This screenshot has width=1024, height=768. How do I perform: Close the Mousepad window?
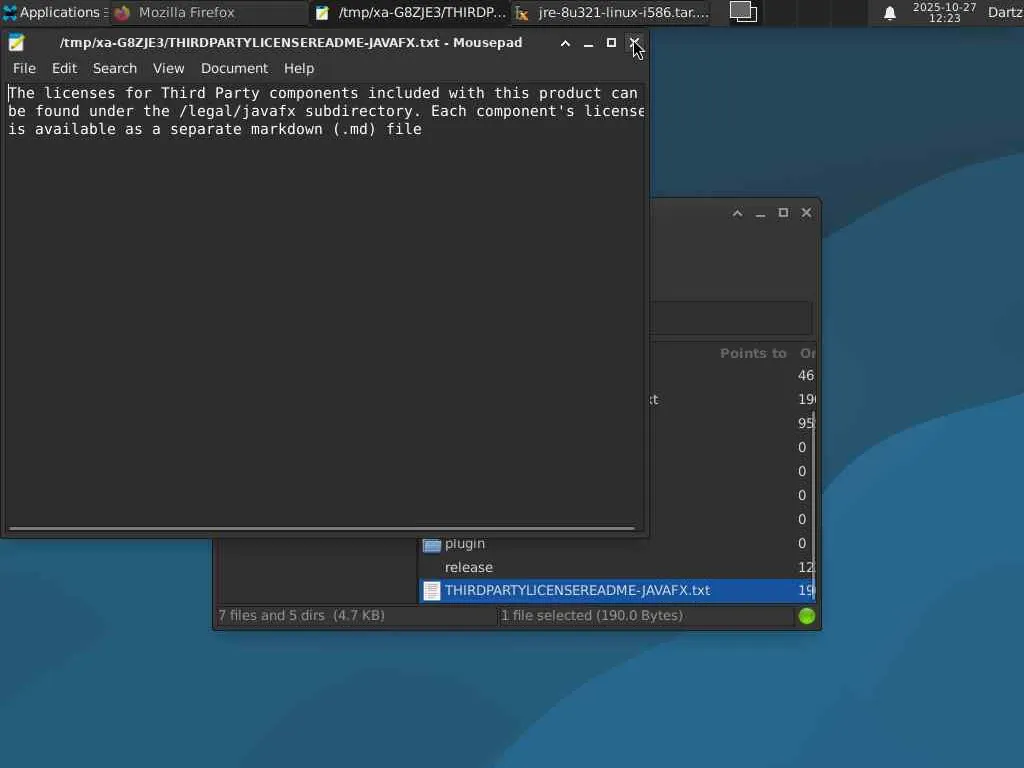pyautogui.click(x=634, y=43)
